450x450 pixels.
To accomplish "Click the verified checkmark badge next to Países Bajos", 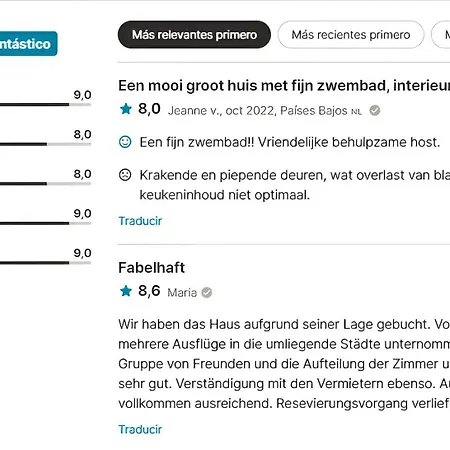I will (x=375, y=110).
